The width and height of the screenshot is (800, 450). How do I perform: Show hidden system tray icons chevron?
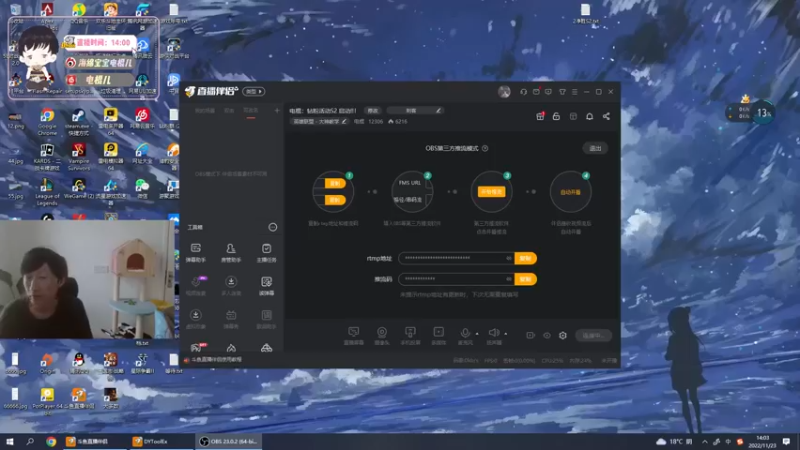705,441
